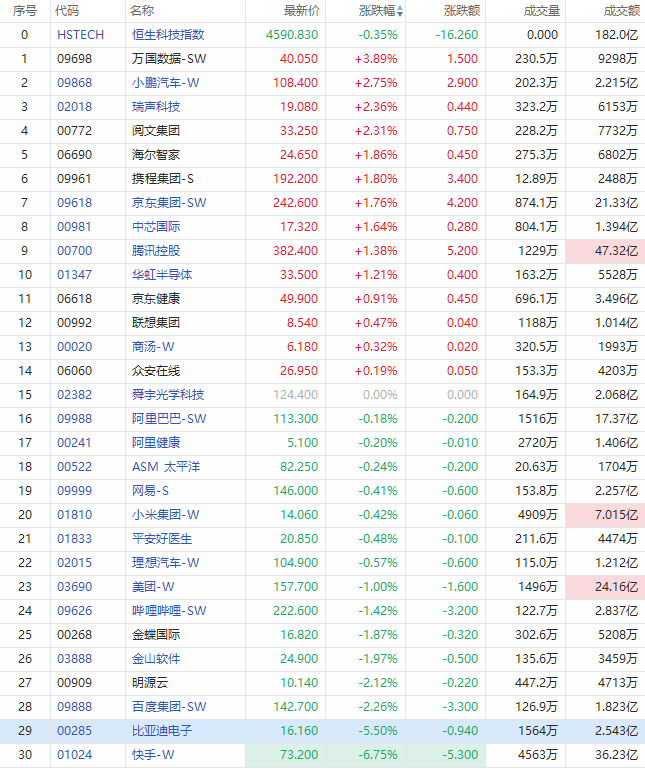Open 网易-S stock link
The width and height of the screenshot is (645, 772).
(x=150, y=491)
